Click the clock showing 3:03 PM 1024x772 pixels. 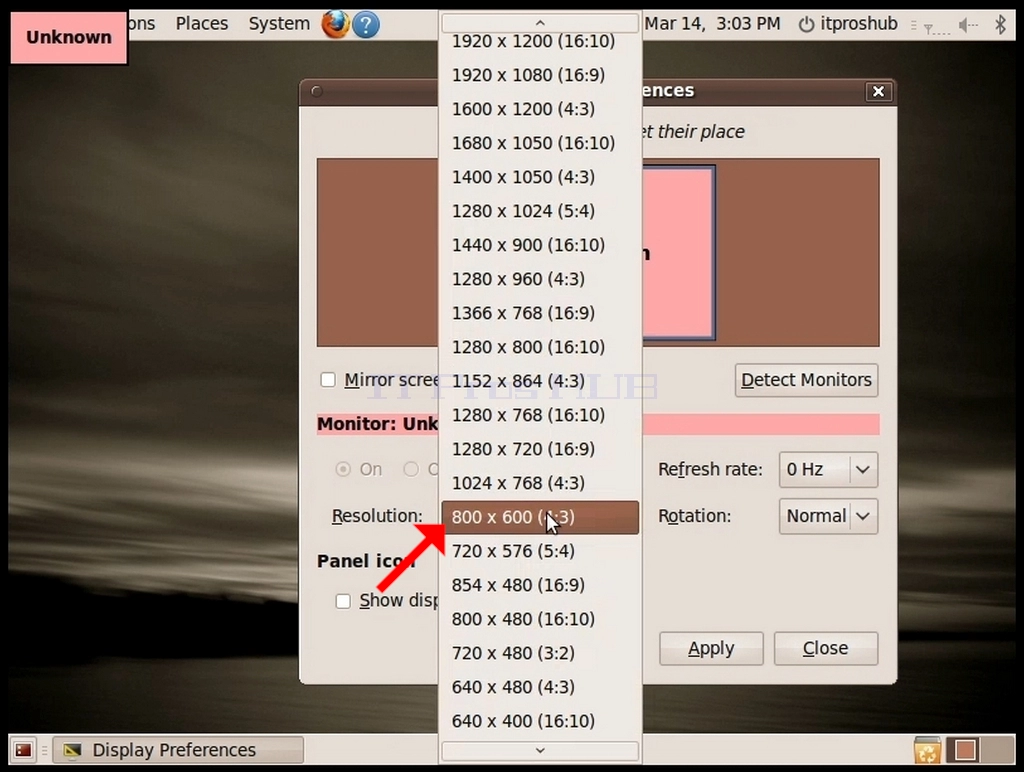point(712,24)
